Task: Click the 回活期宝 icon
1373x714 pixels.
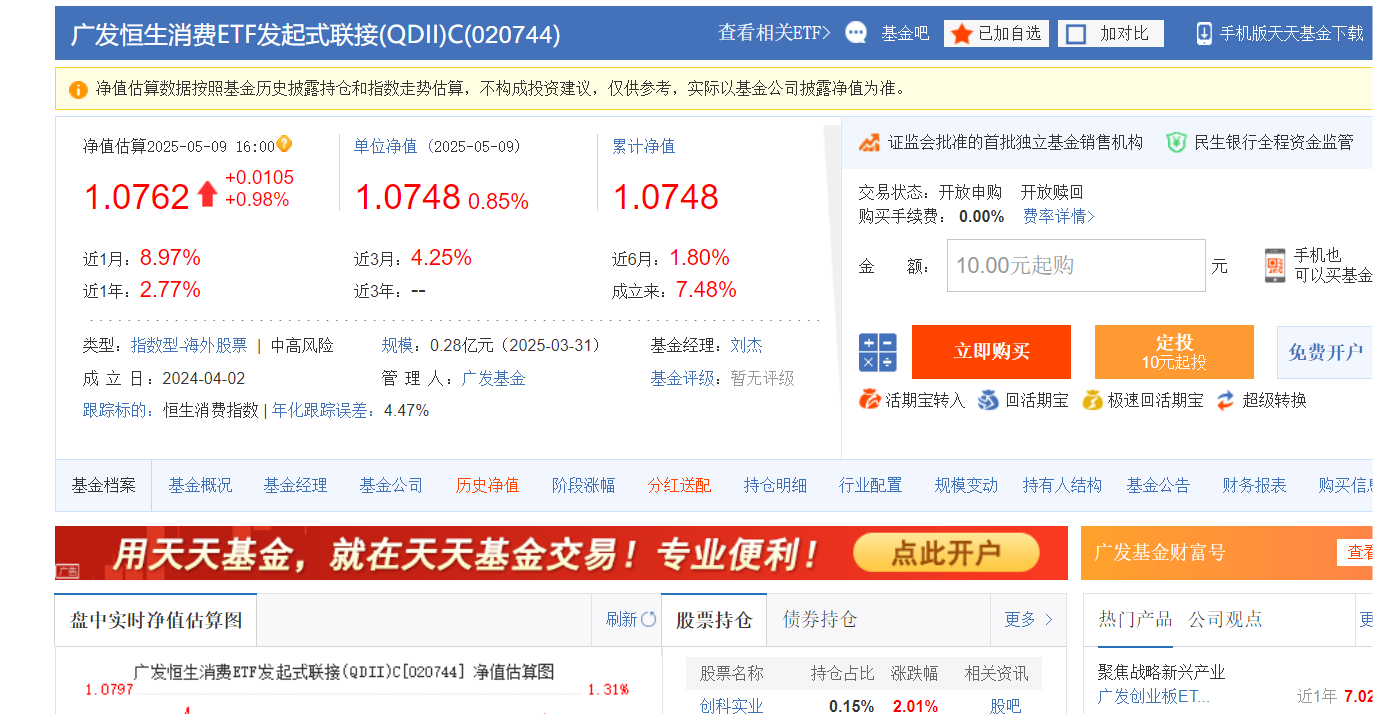Action: coord(988,400)
